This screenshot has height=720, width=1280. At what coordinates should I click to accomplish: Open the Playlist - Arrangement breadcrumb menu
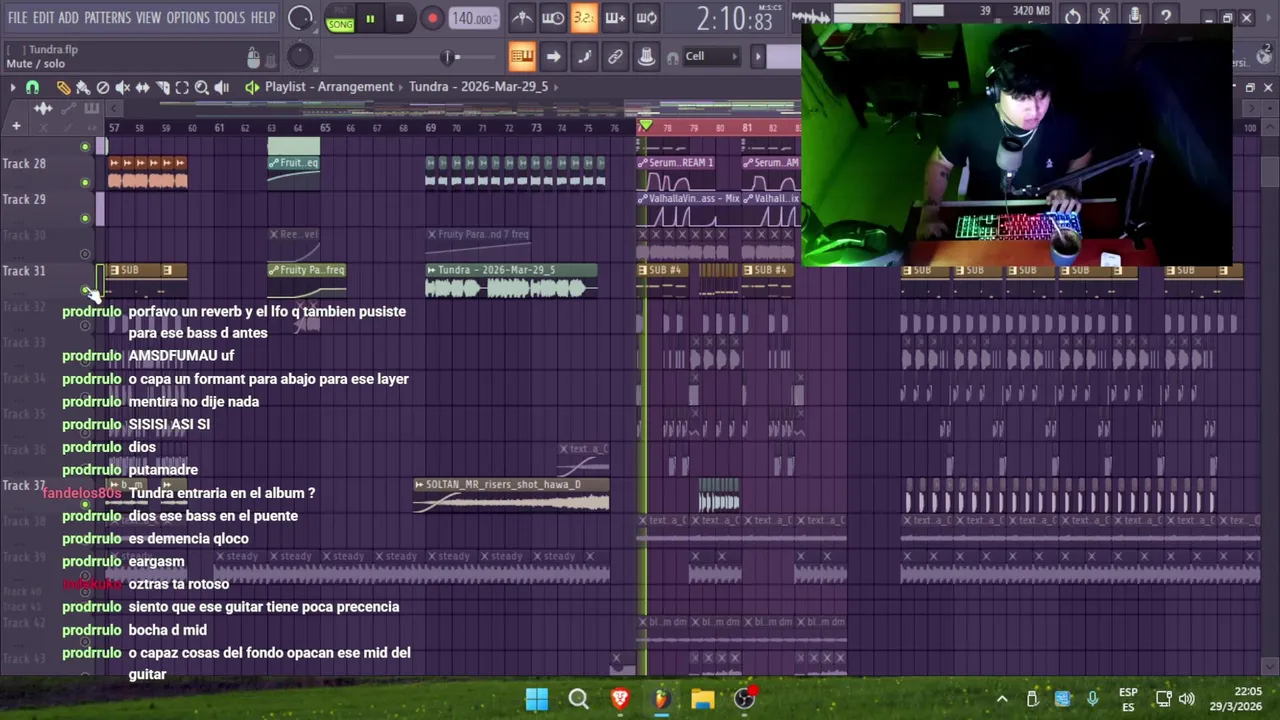329,87
